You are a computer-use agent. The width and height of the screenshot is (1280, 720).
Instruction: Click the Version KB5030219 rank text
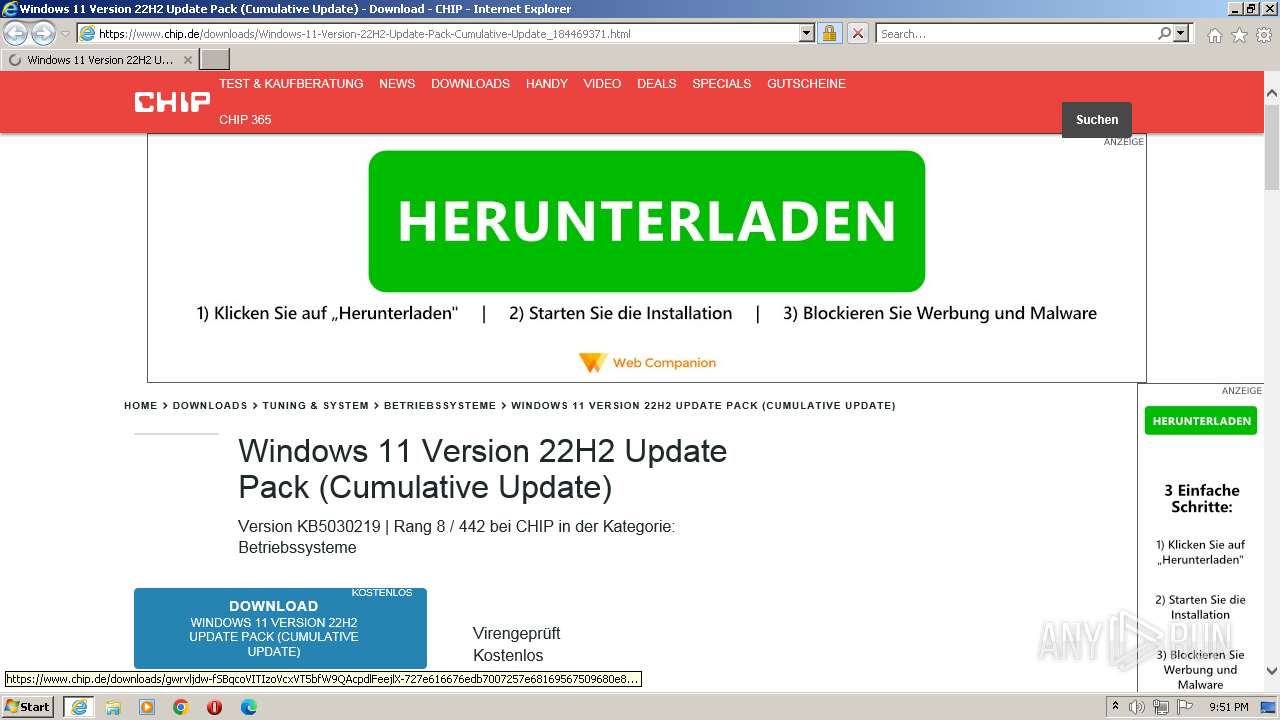click(456, 536)
